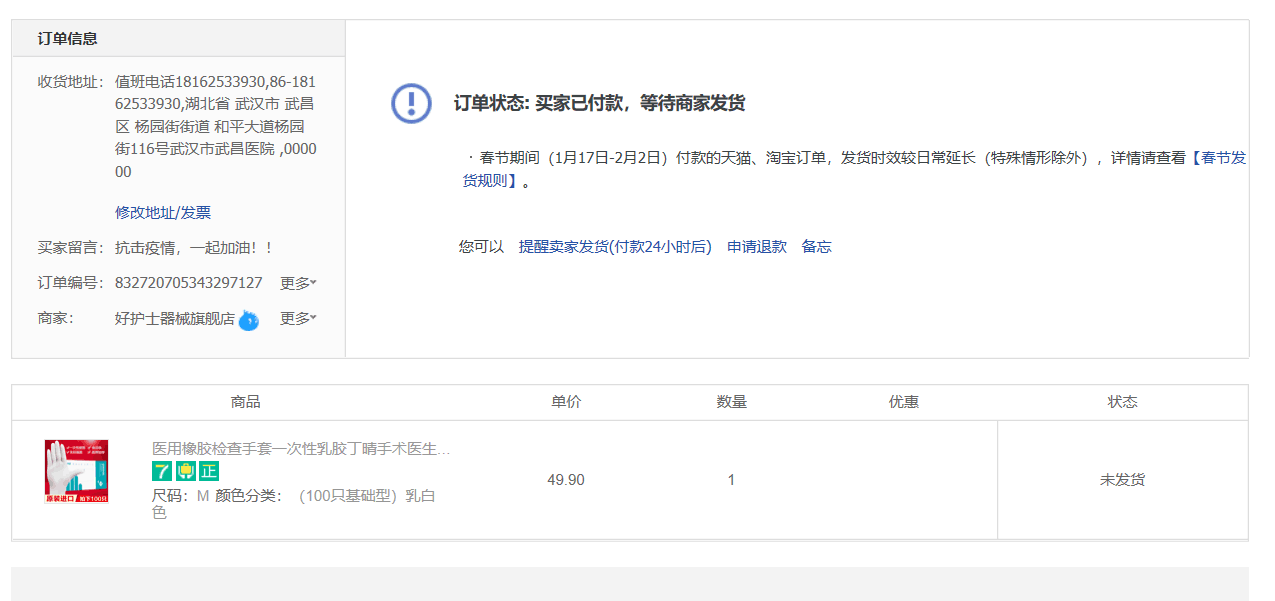Click the order number 832720705343297127
This screenshot has height=601, width=1275.
point(188,283)
